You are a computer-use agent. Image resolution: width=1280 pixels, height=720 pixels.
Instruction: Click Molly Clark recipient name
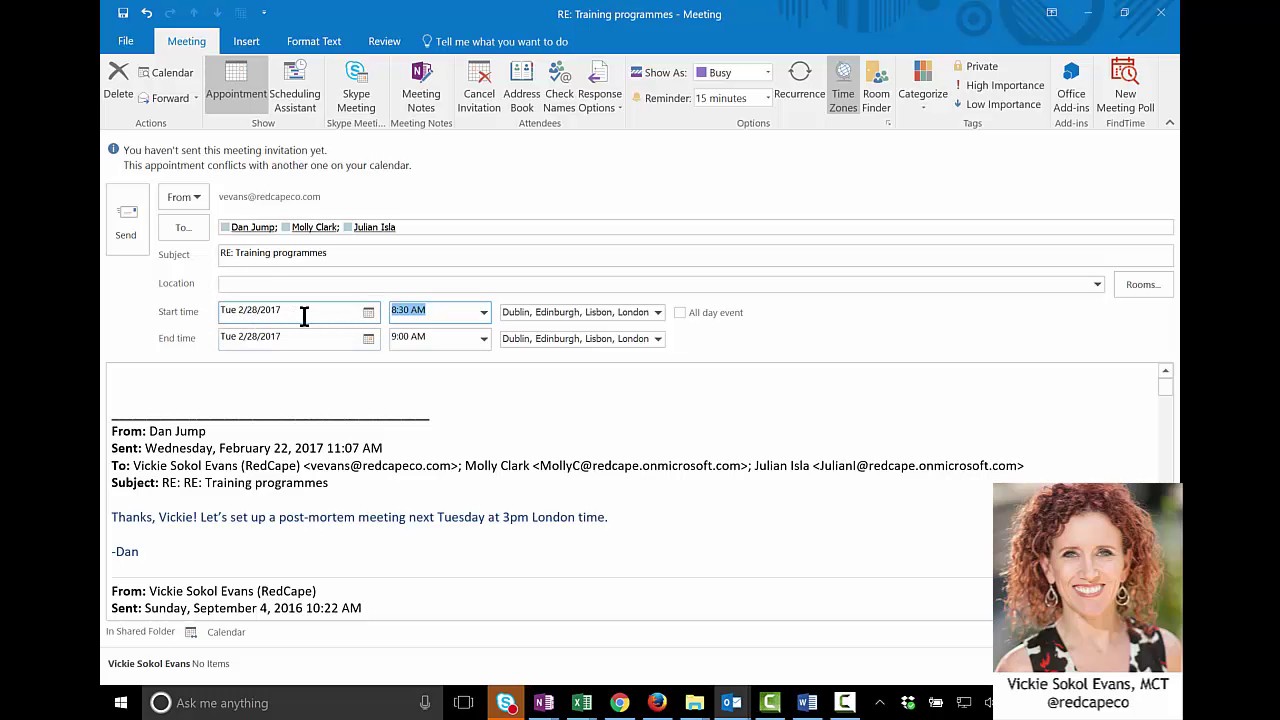click(x=314, y=227)
